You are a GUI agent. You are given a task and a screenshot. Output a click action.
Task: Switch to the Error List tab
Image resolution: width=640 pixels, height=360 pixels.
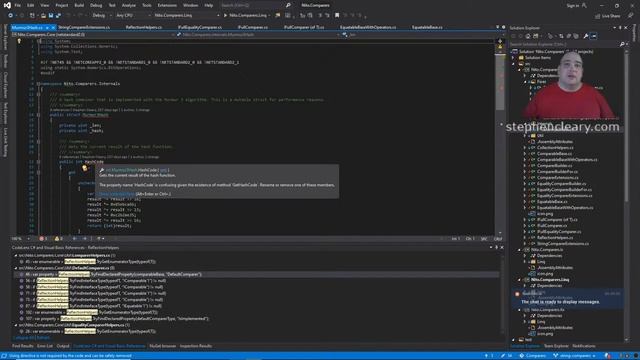click(45, 346)
